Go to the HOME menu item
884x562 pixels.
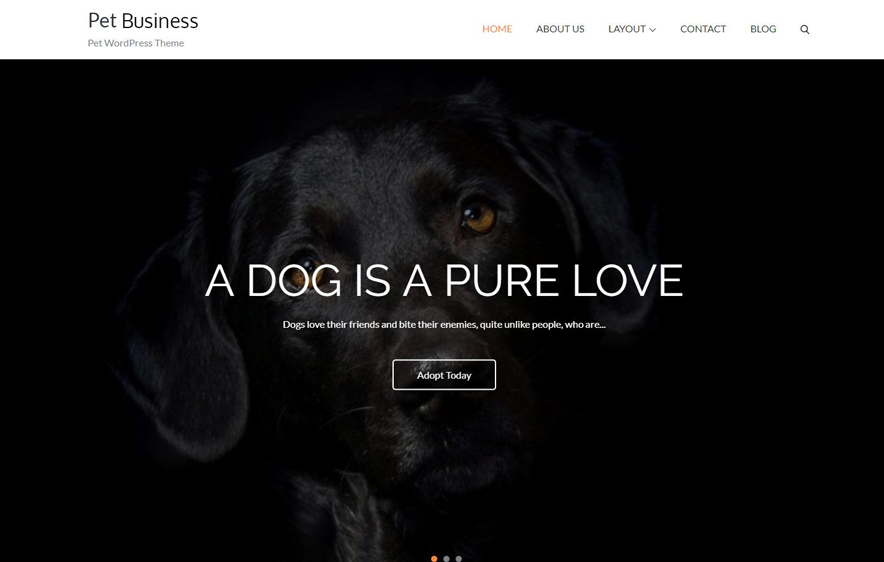[x=497, y=29]
